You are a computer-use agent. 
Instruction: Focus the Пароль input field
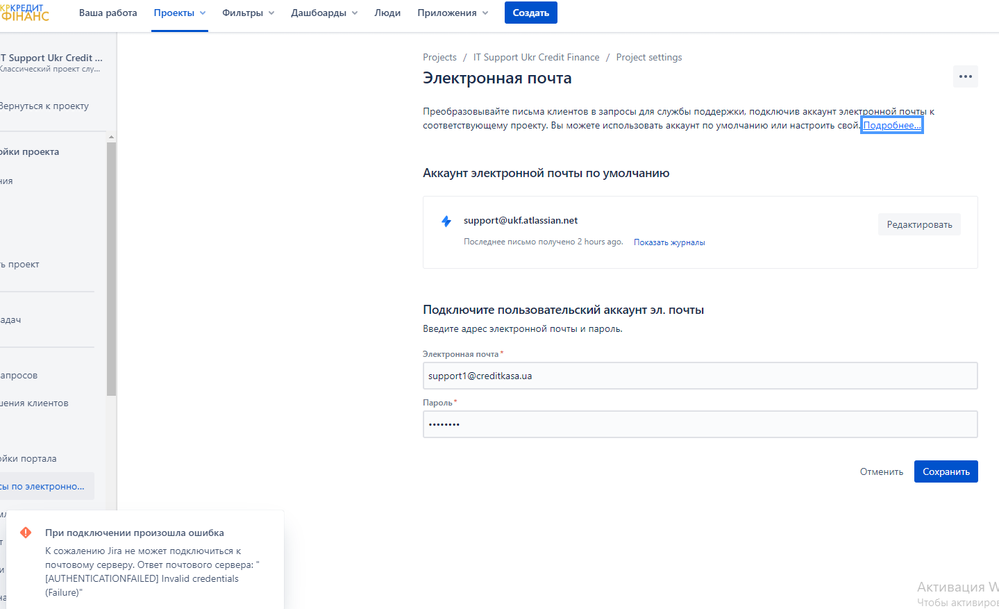pyautogui.click(x=700, y=424)
